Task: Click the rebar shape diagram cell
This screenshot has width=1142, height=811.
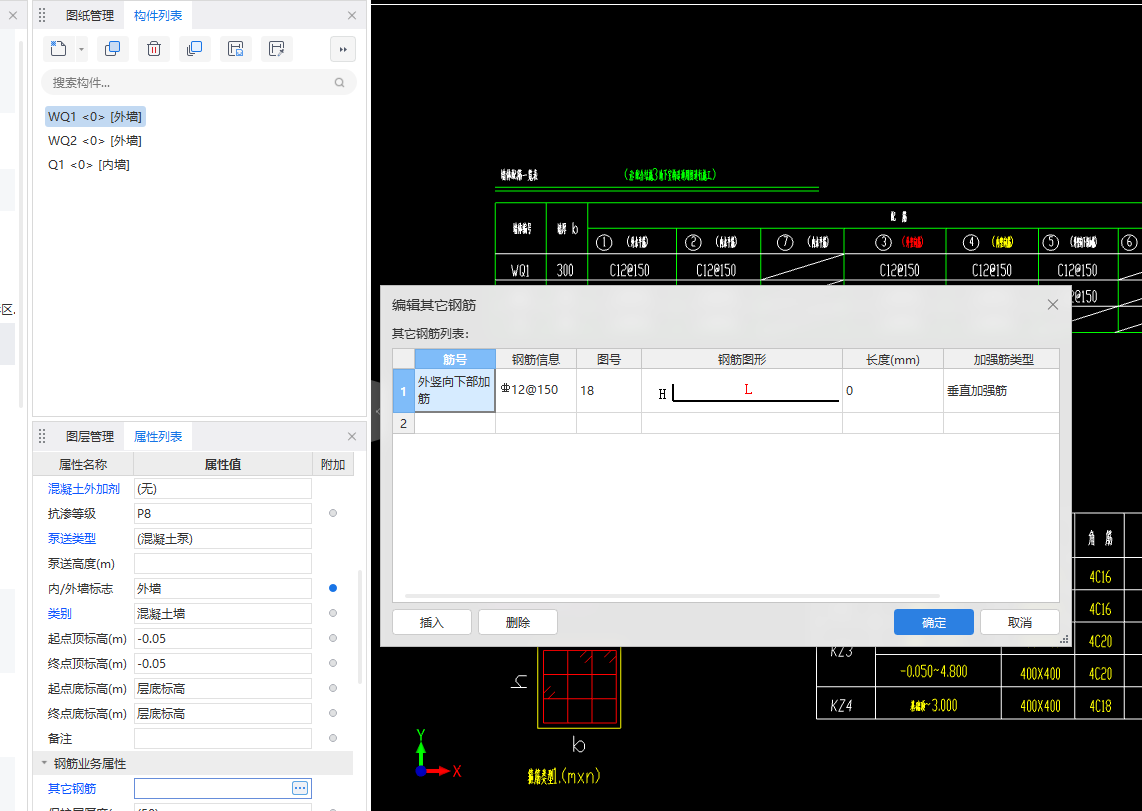Action: (742, 390)
